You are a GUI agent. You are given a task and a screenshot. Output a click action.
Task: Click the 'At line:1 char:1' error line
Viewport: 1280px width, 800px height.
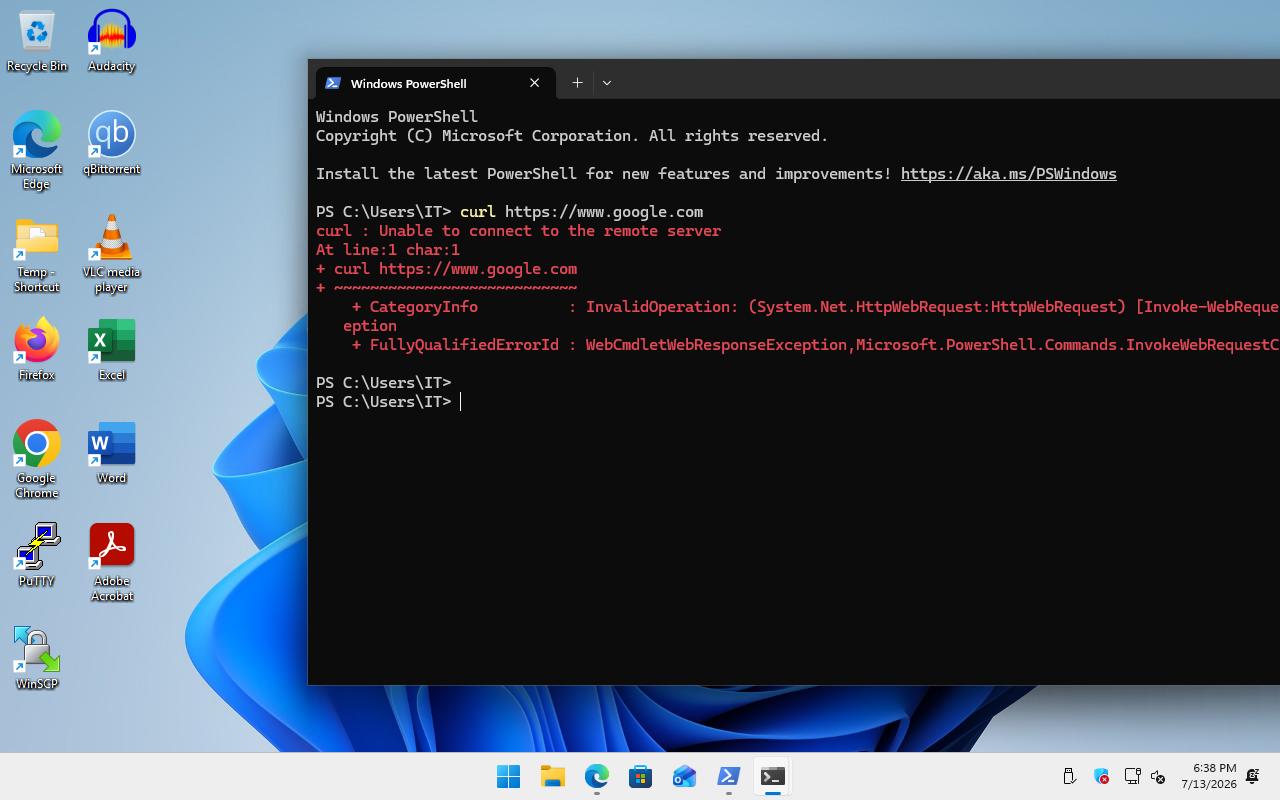[x=388, y=250]
